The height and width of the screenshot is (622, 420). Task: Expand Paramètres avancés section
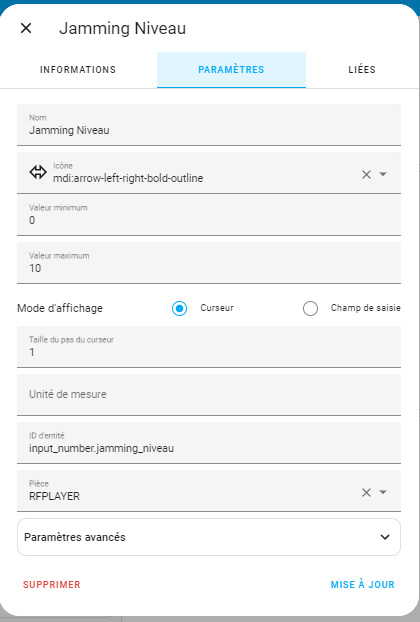[x=209, y=537]
